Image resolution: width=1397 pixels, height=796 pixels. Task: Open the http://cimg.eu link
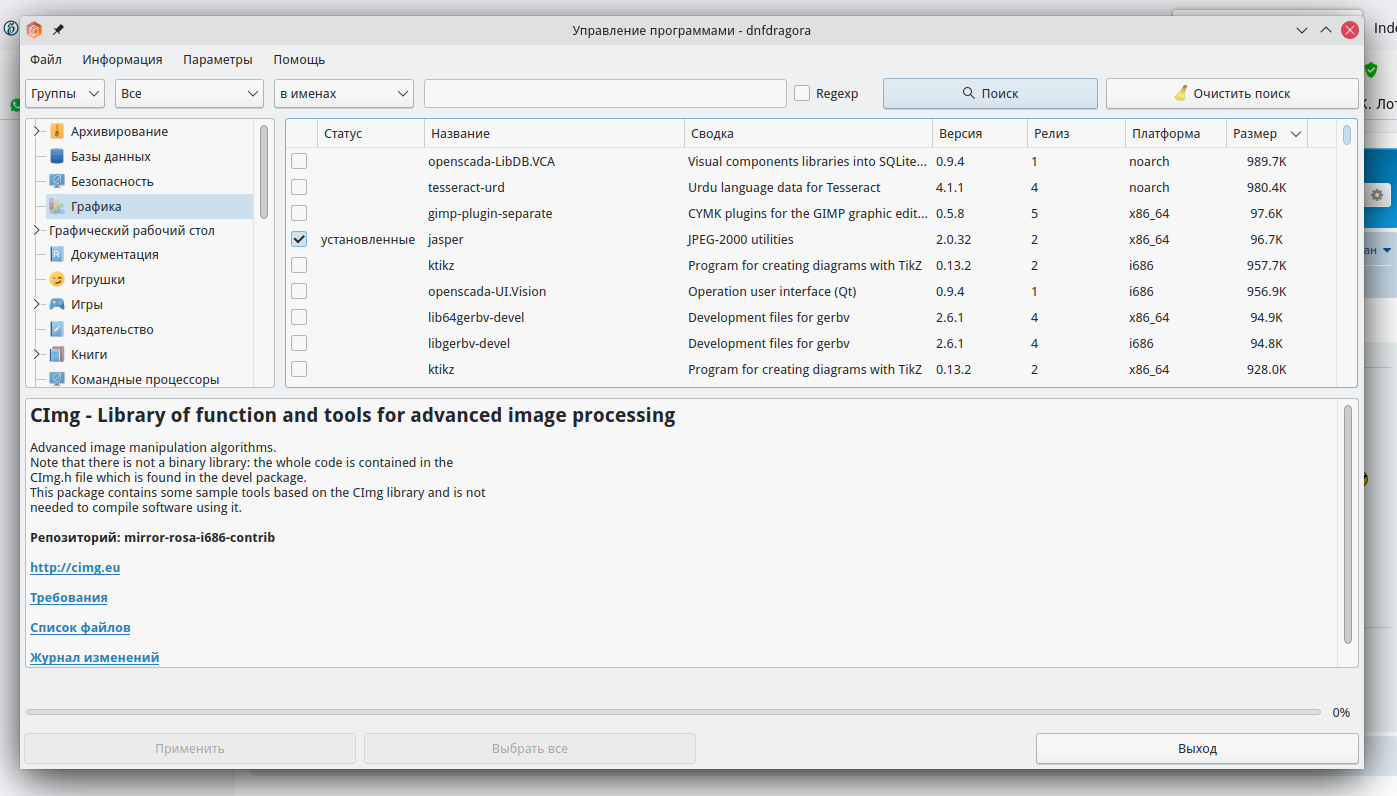tap(75, 568)
